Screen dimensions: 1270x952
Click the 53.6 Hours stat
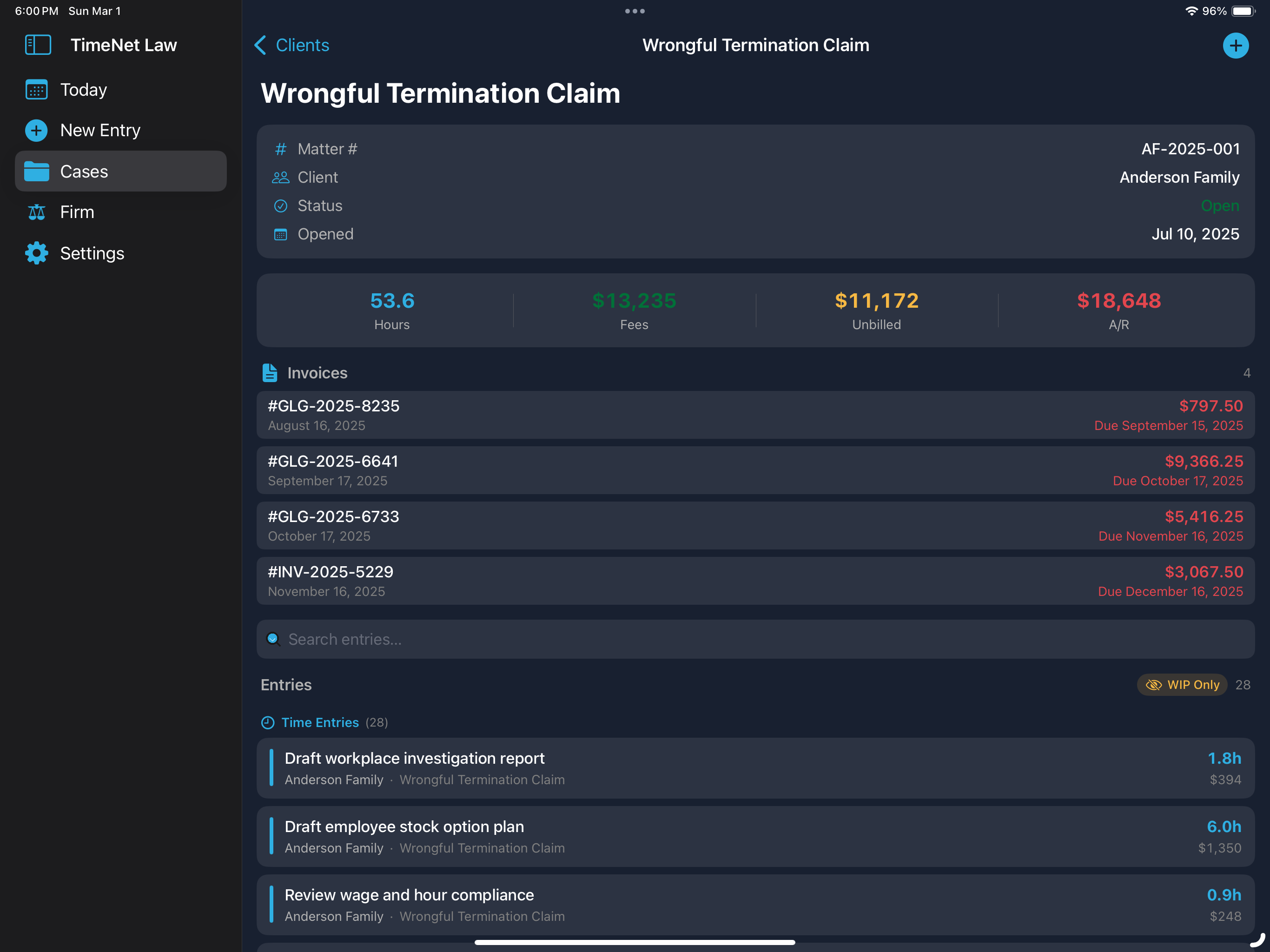coord(392,311)
